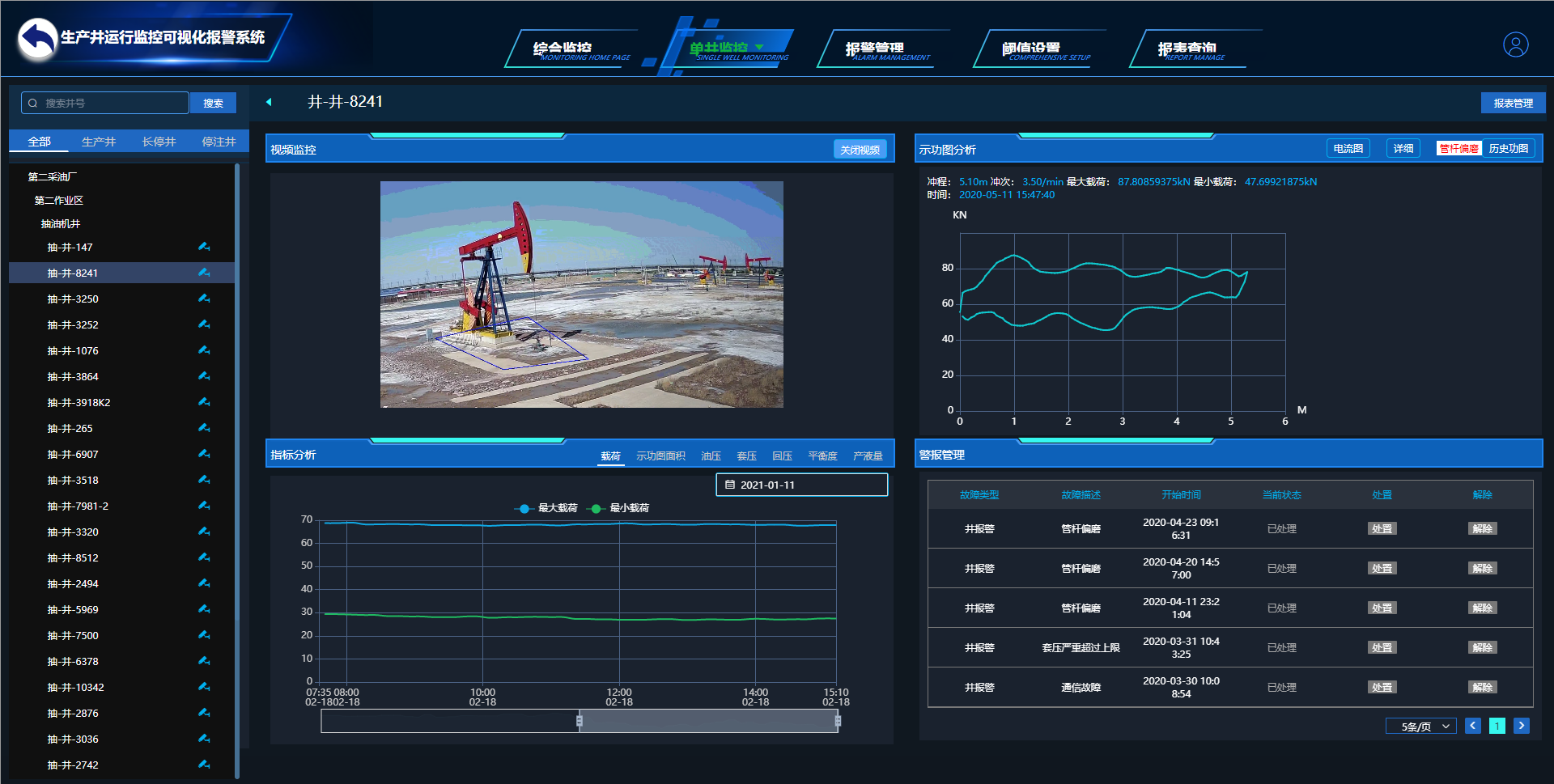Switch to 生产井 filter tab

(x=99, y=142)
